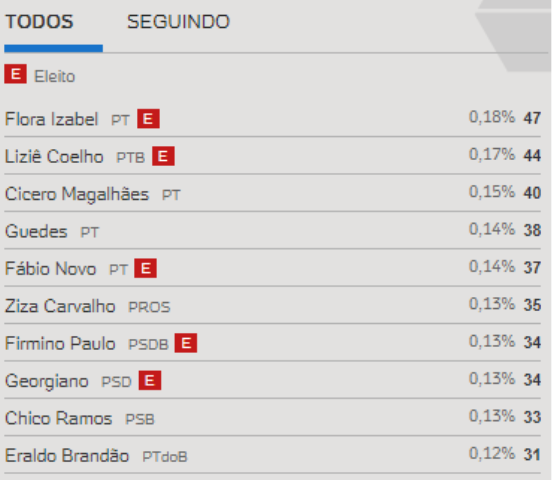Open Cicero Magalhães candidate row
The width and height of the screenshot is (553, 480).
(x=272, y=194)
